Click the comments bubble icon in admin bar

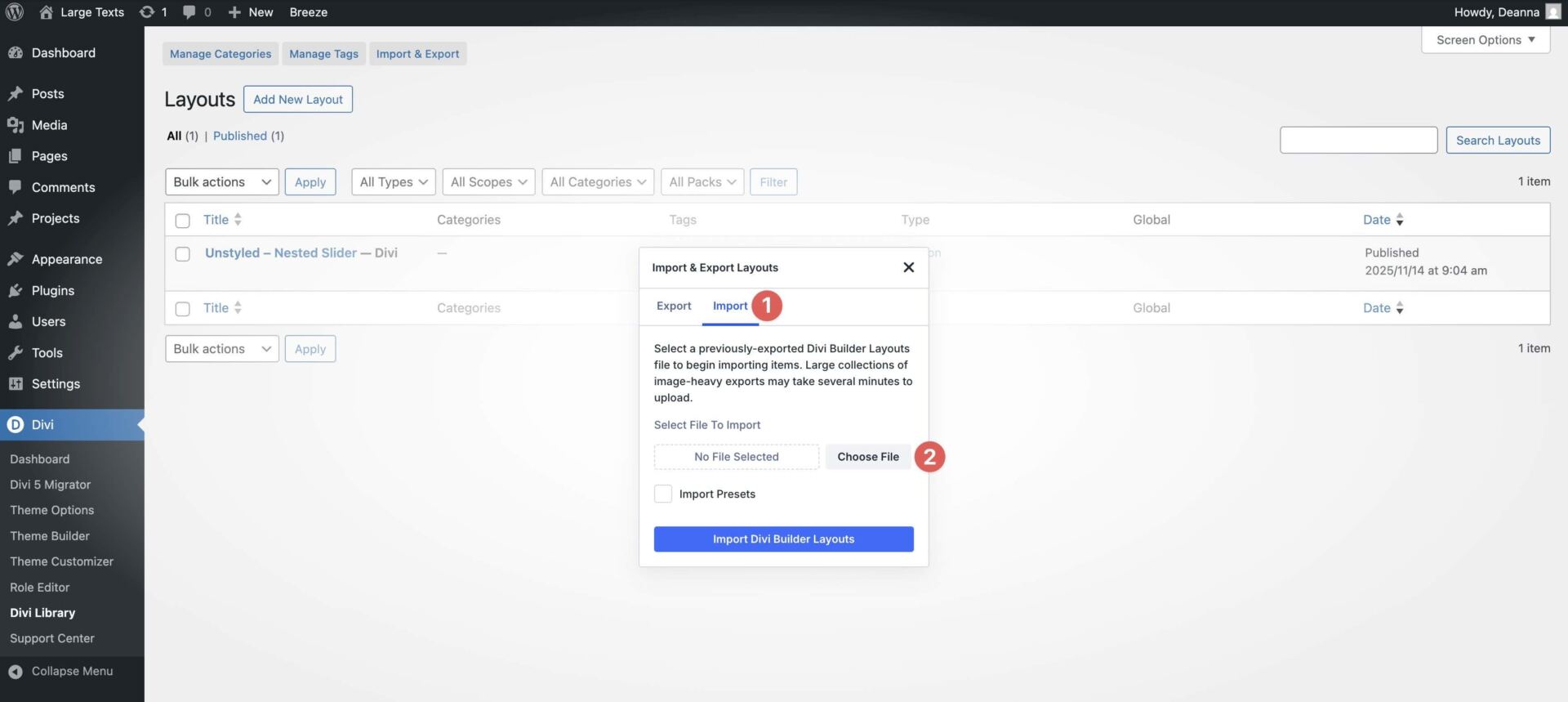189,12
